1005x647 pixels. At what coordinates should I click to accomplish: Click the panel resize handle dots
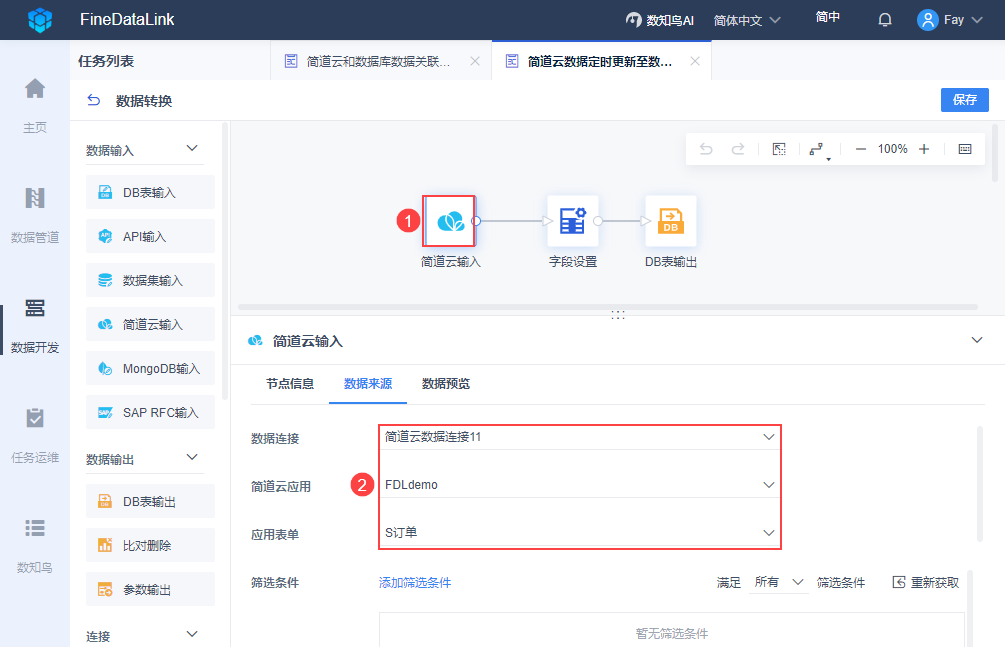pos(618,315)
